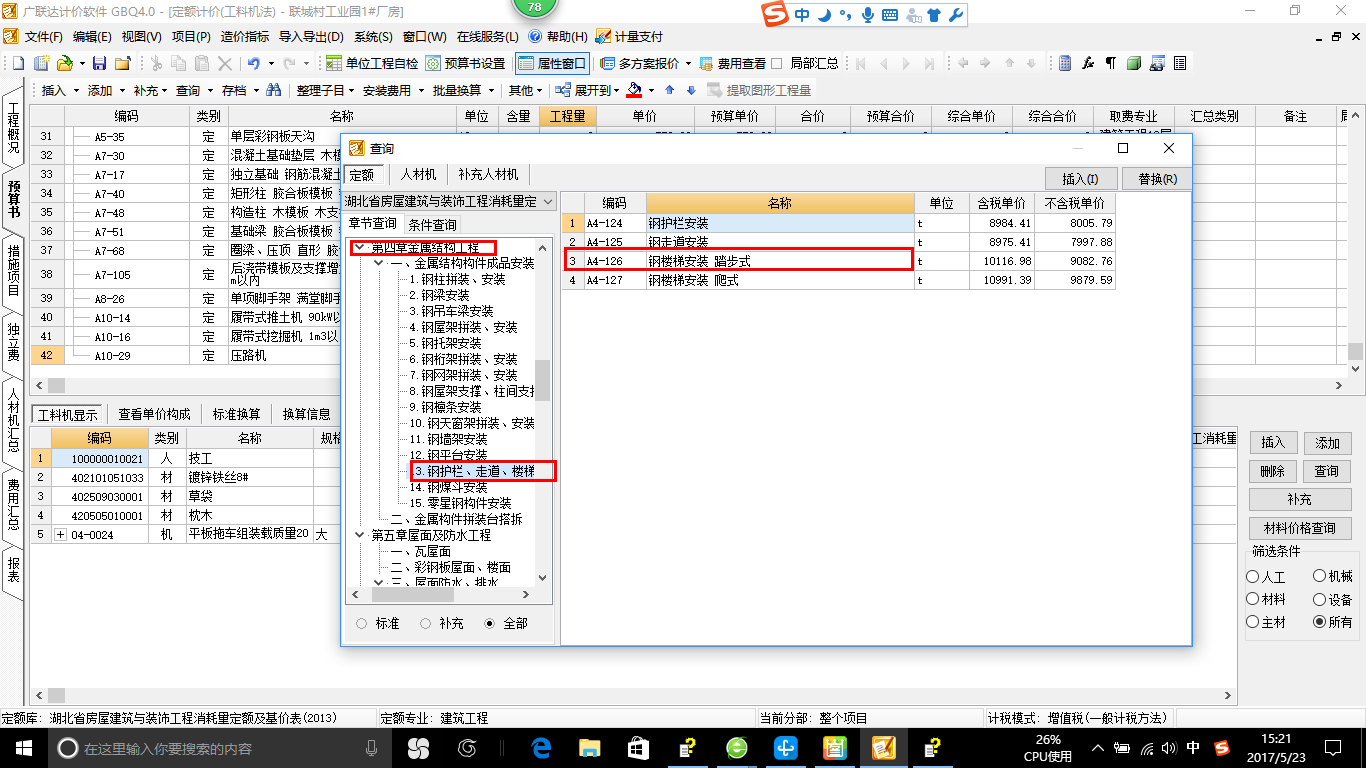Collapse the 第四章金属结构工程 tree node
This screenshot has height=768, width=1366.
coord(361,247)
